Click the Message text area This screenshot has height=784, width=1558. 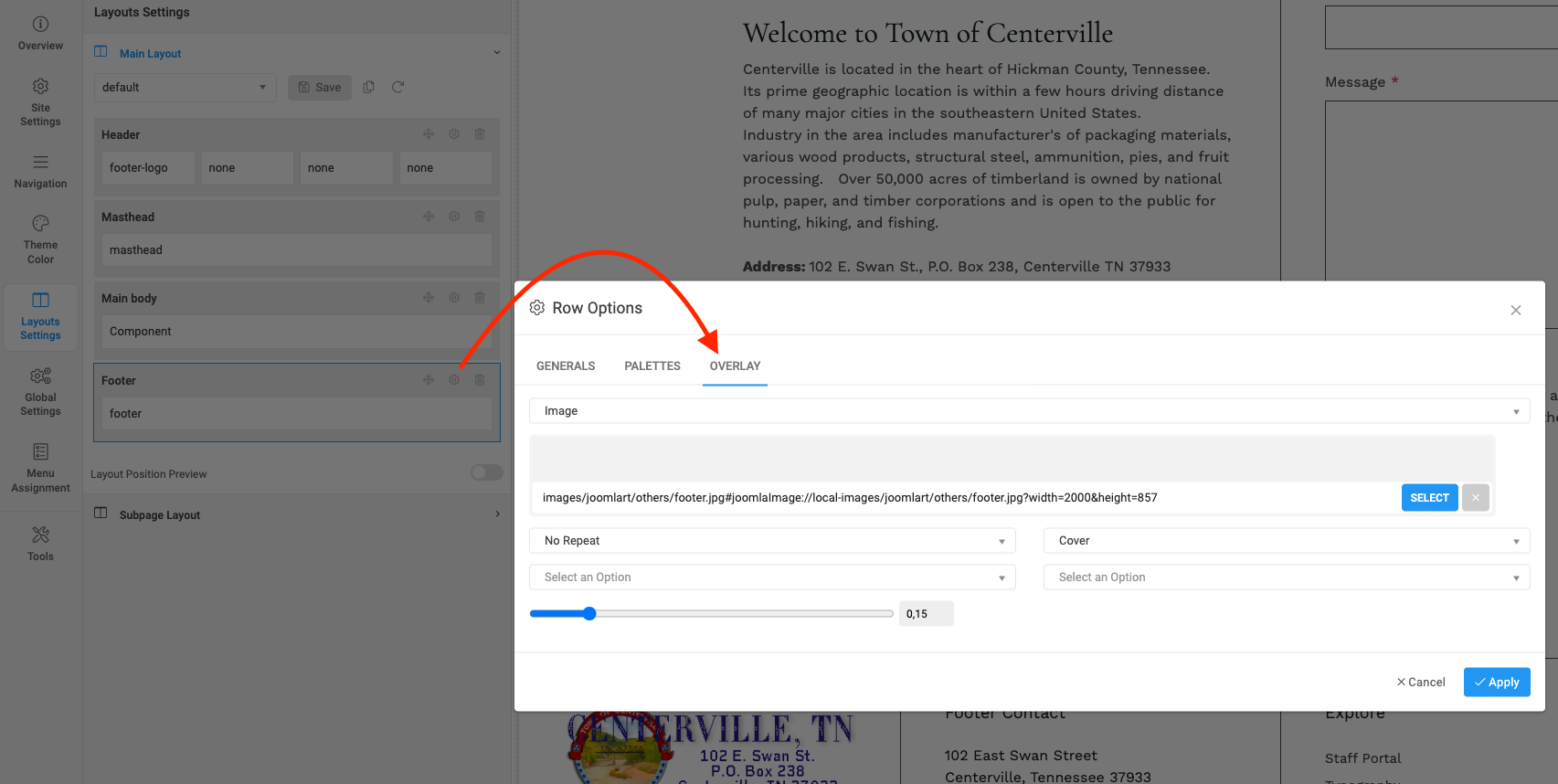tap(1441, 190)
